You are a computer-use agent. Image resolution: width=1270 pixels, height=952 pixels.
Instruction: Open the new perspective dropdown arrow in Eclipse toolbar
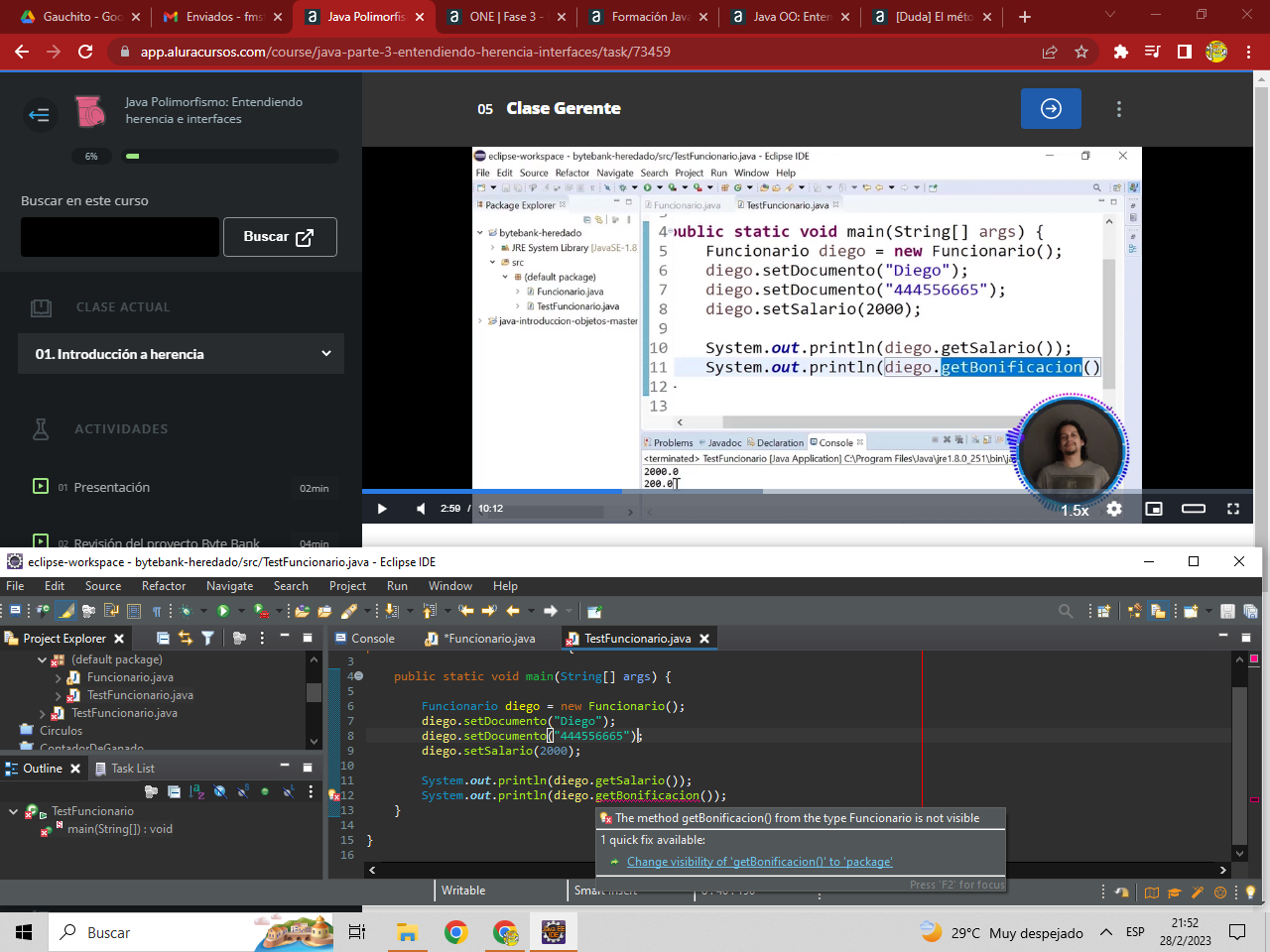click(1208, 611)
